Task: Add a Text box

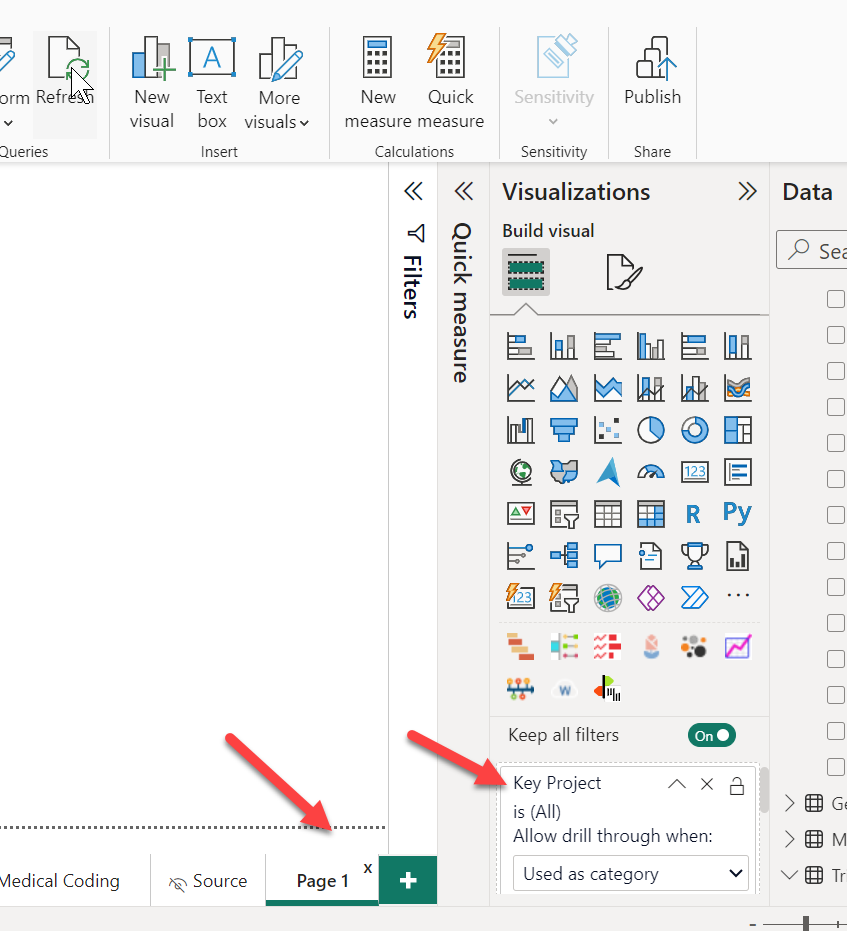Action: [212, 83]
